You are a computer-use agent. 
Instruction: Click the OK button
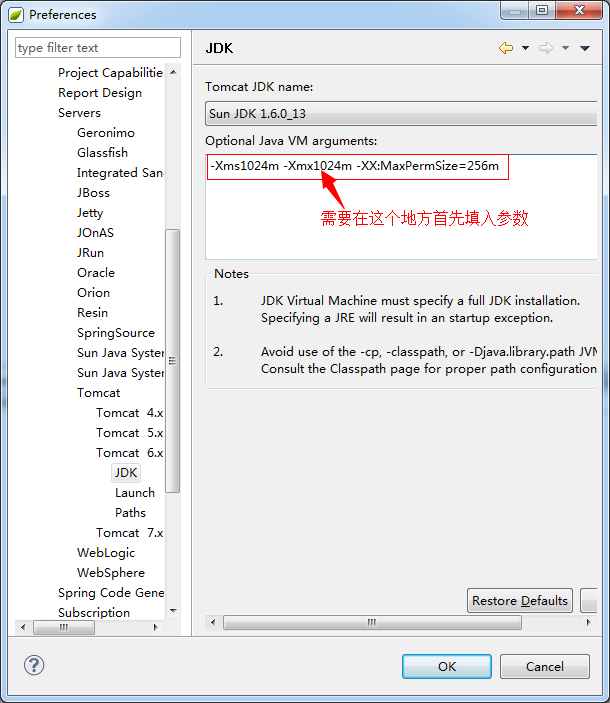pyautogui.click(x=447, y=666)
